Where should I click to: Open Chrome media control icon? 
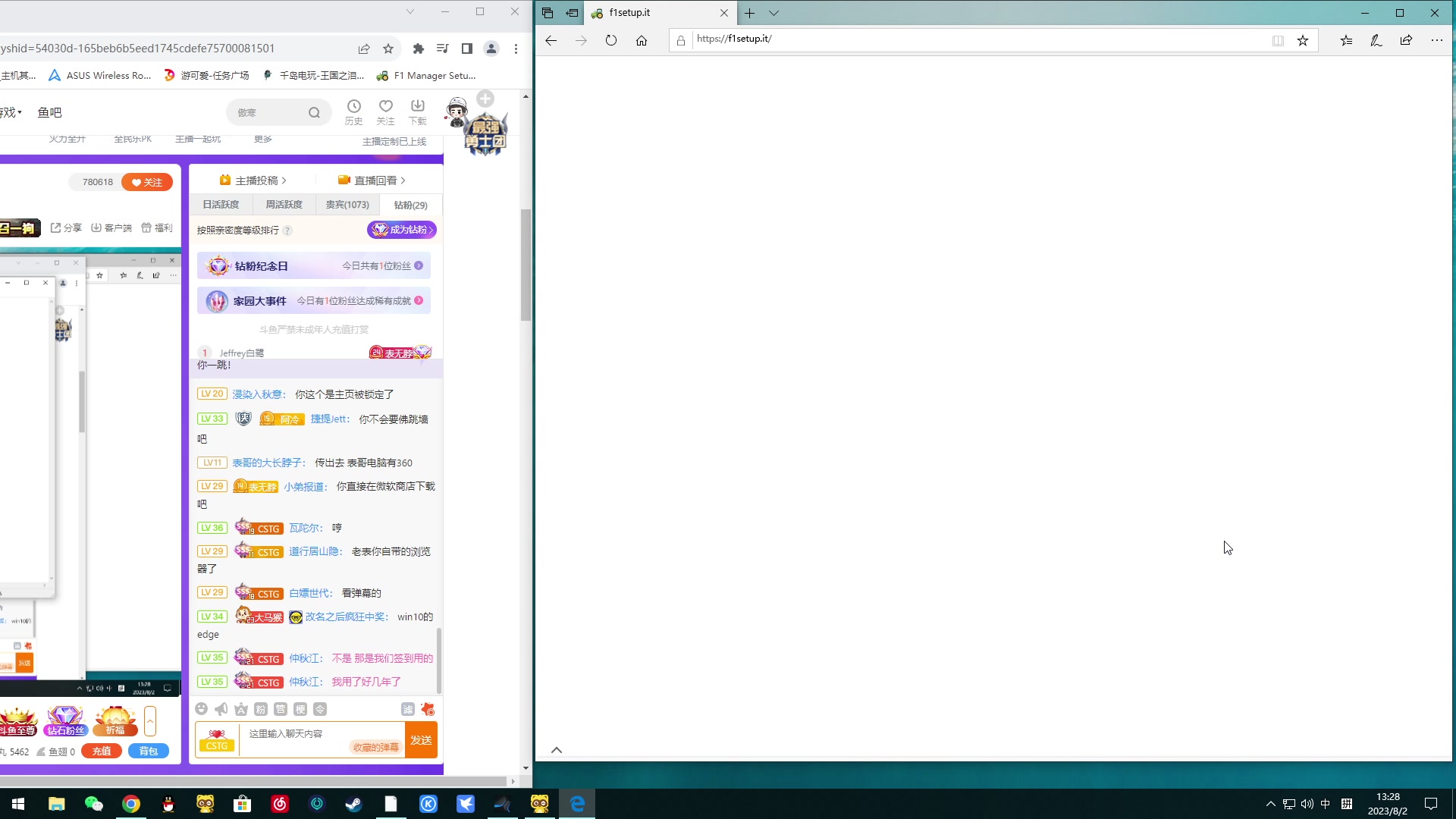(443, 49)
